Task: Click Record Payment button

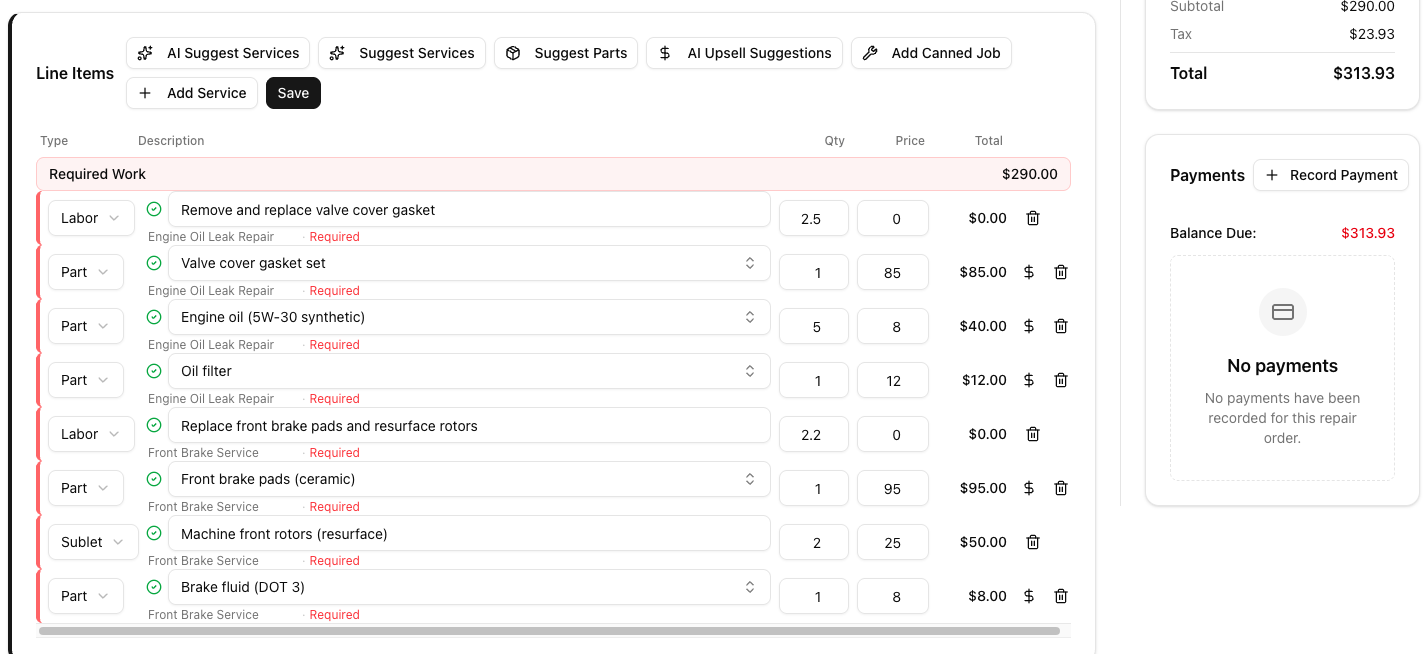Action: coord(1330,175)
